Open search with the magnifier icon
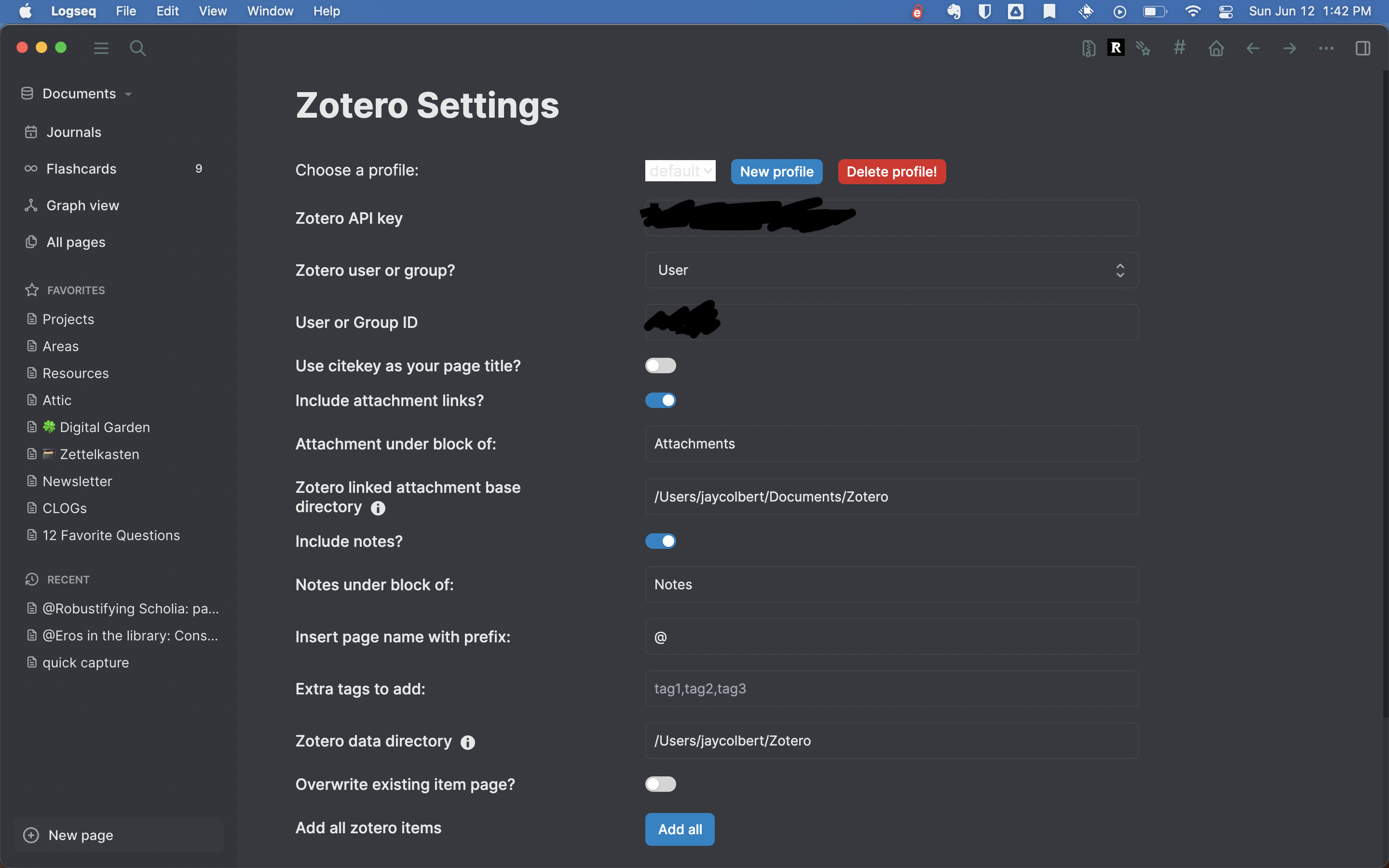Screen dimensions: 1389x868 tap(138, 48)
